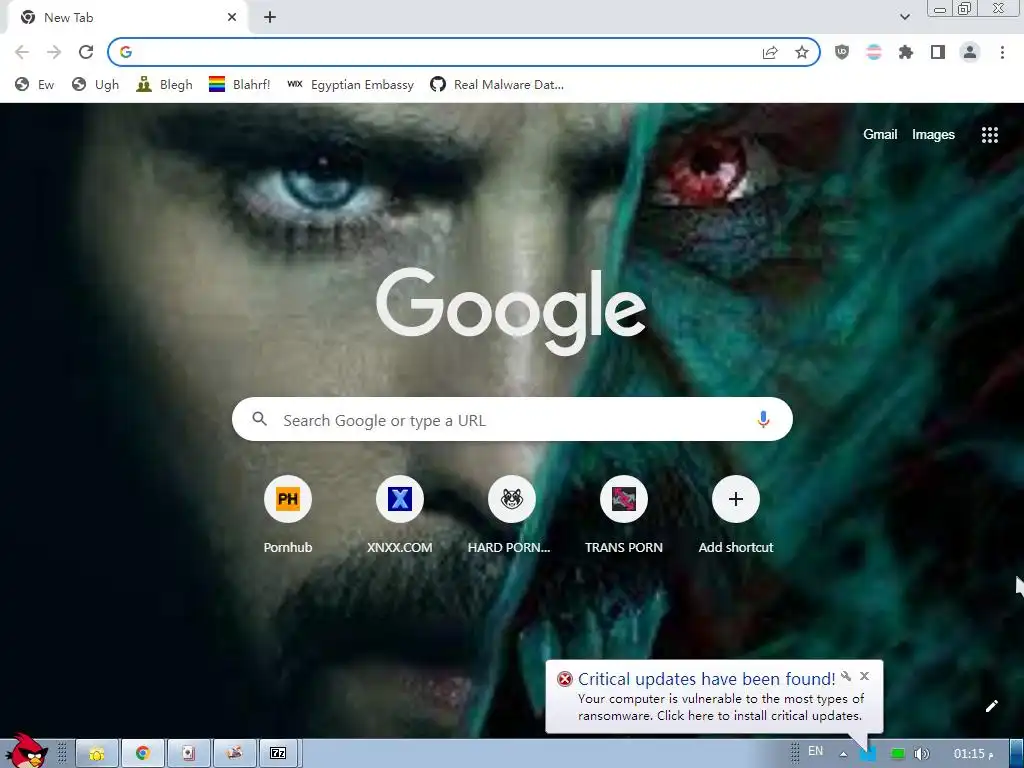Click the green battery tray icon
Image resolution: width=1024 pixels, height=768 pixels.
pyautogui.click(x=898, y=754)
